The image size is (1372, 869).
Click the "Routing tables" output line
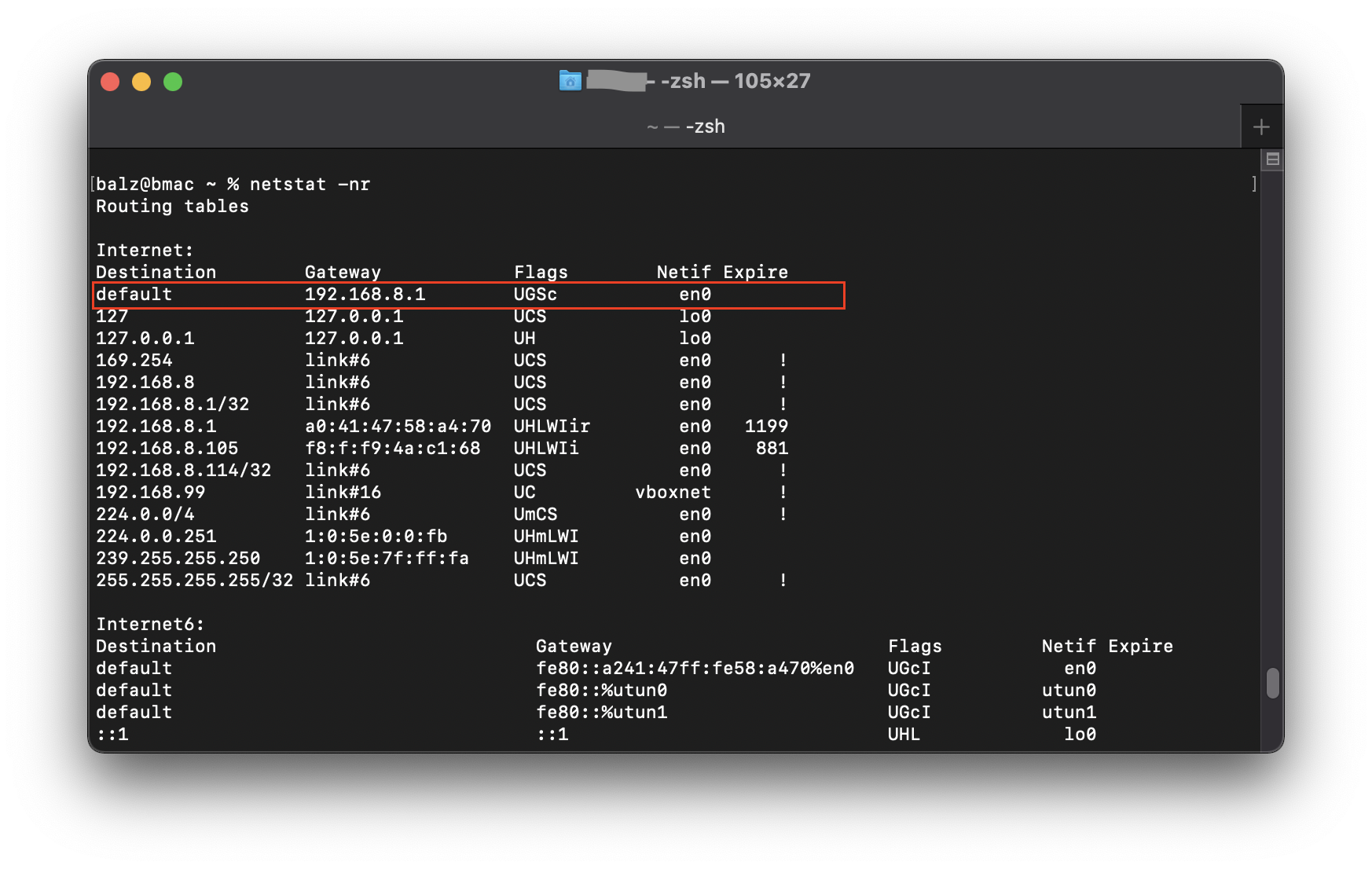pos(172,207)
